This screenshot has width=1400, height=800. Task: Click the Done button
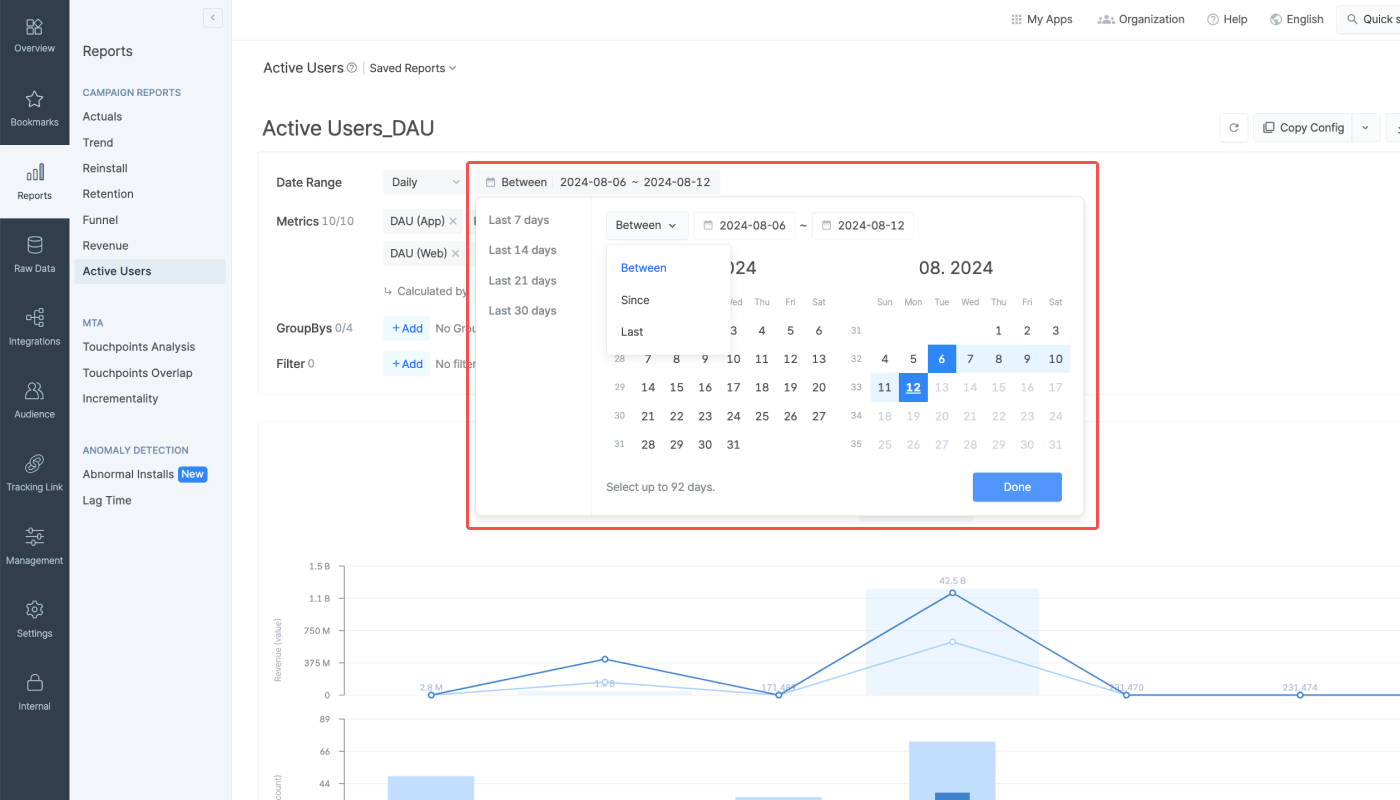tap(1017, 487)
